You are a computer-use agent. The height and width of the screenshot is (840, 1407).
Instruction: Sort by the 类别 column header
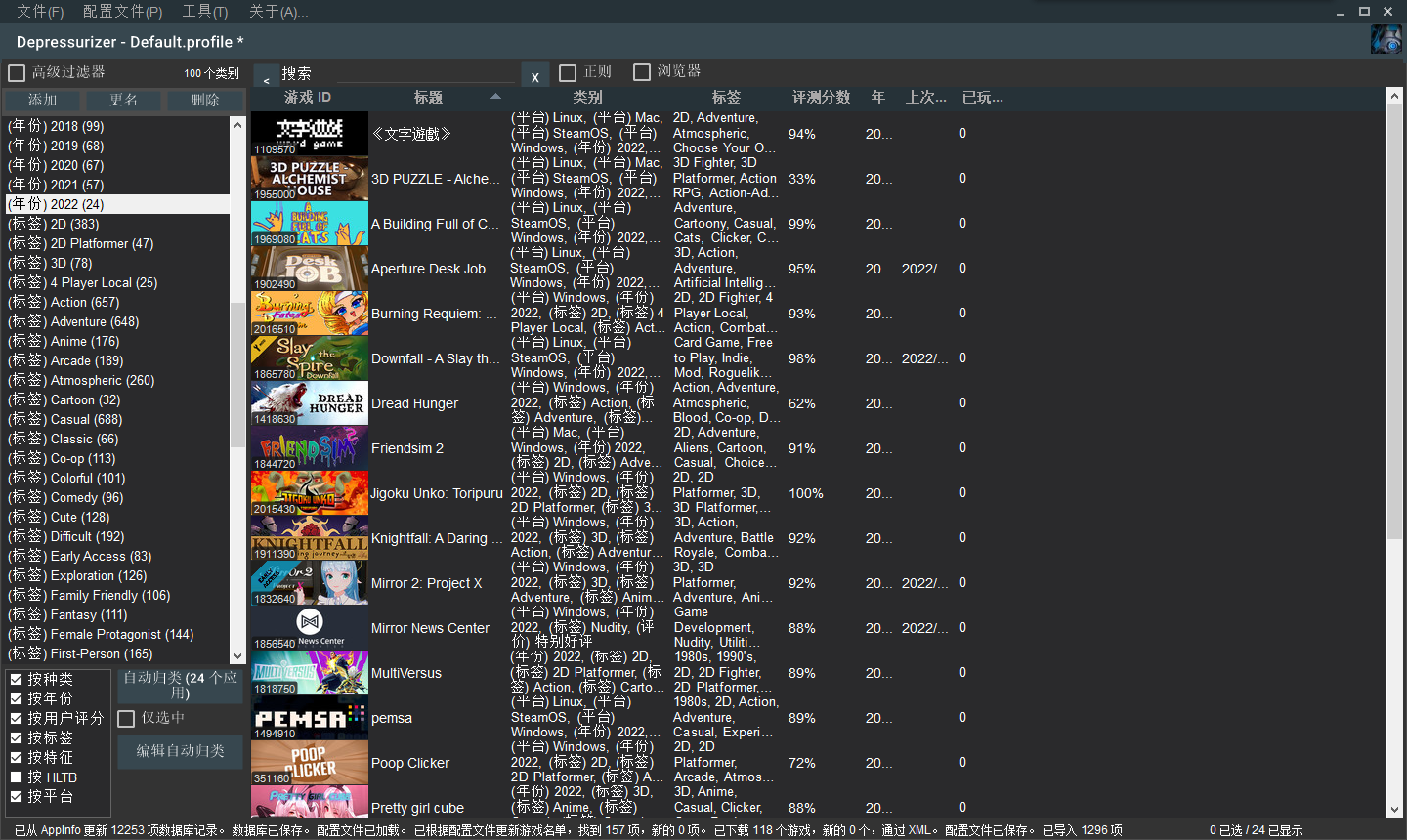(x=587, y=98)
